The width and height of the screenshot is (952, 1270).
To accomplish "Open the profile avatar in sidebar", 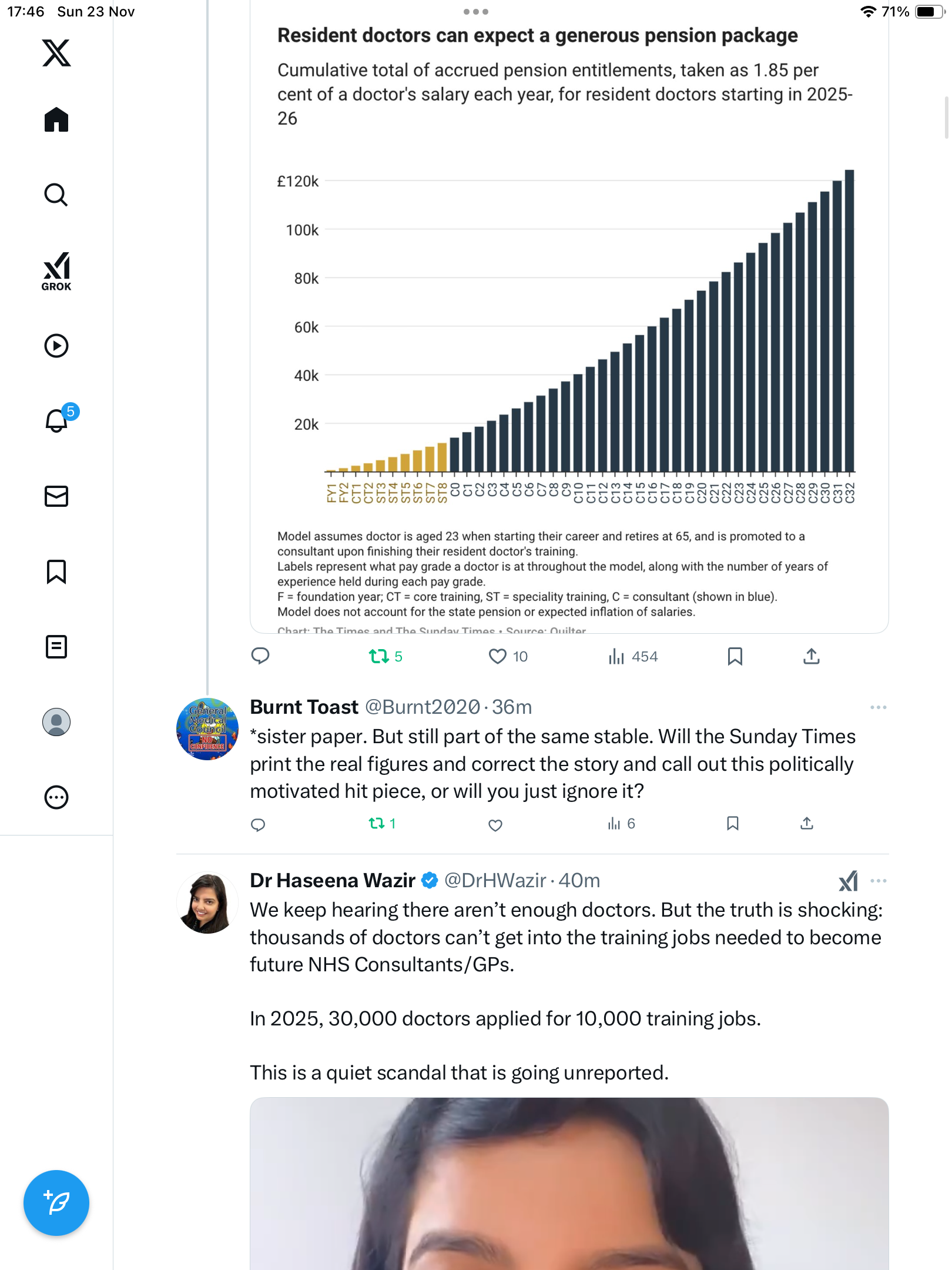I will point(56,722).
